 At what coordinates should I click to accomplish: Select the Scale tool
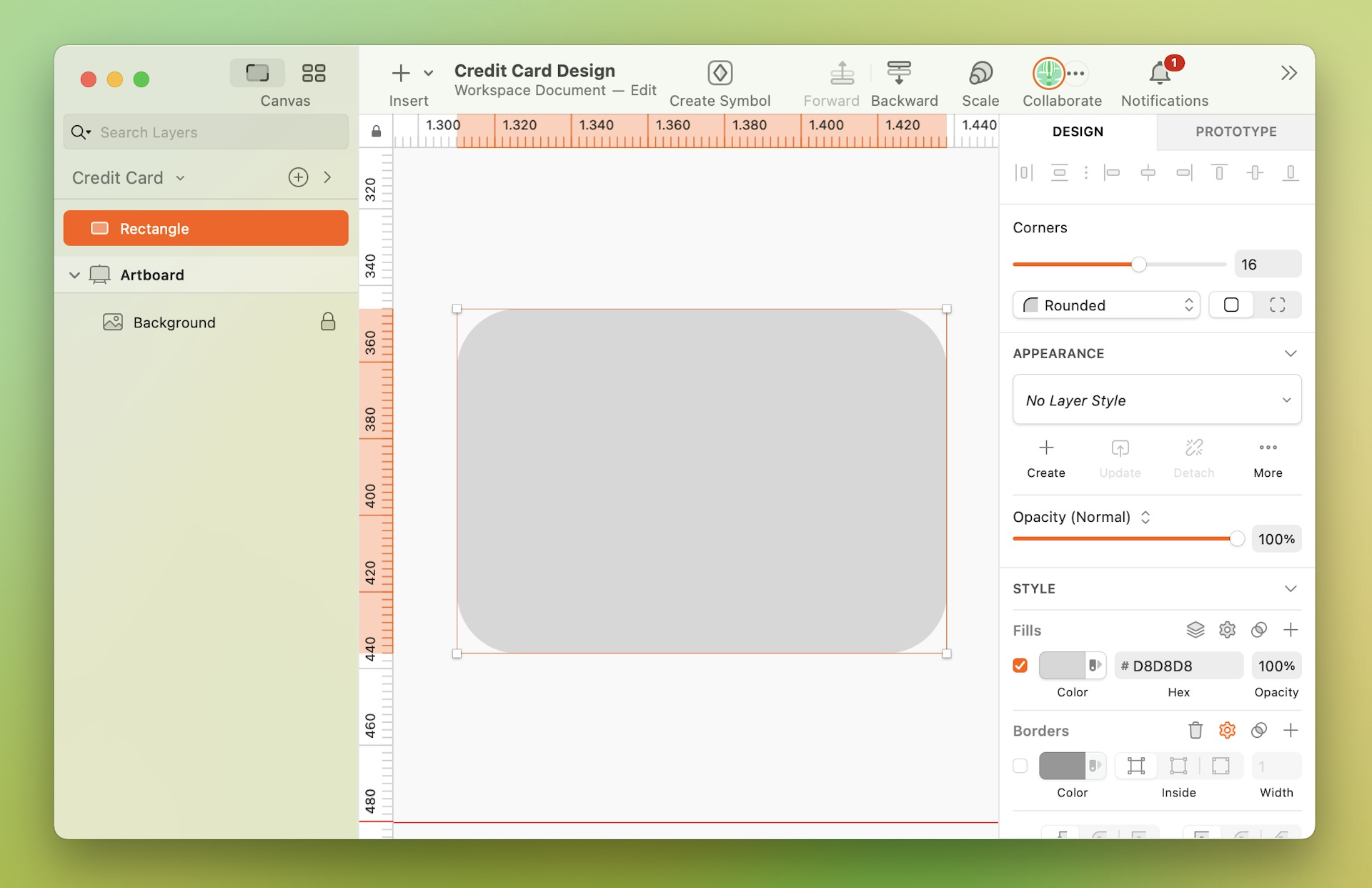pyautogui.click(x=980, y=73)
